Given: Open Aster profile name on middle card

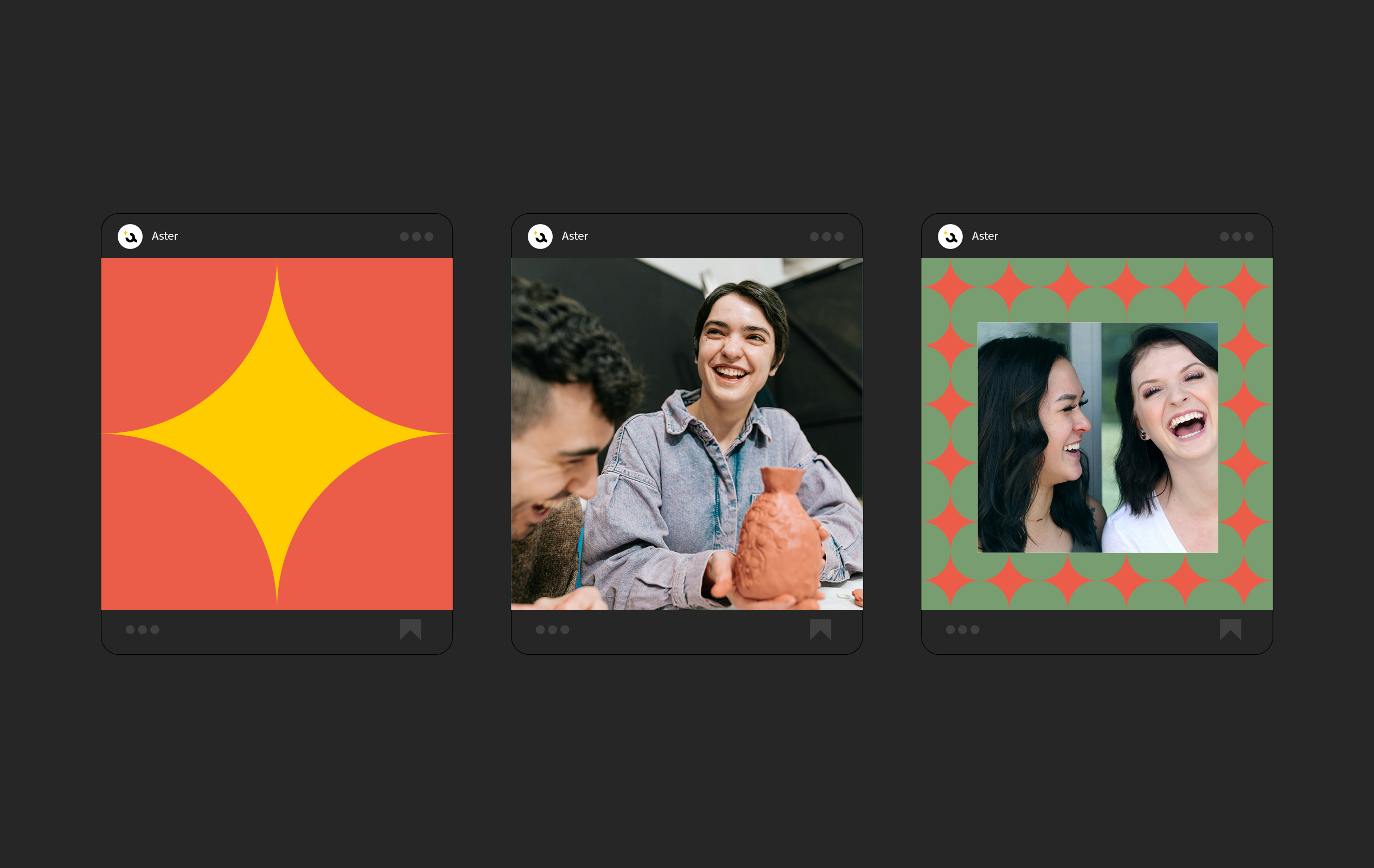Looking at the screenshot, I should 574,237.
